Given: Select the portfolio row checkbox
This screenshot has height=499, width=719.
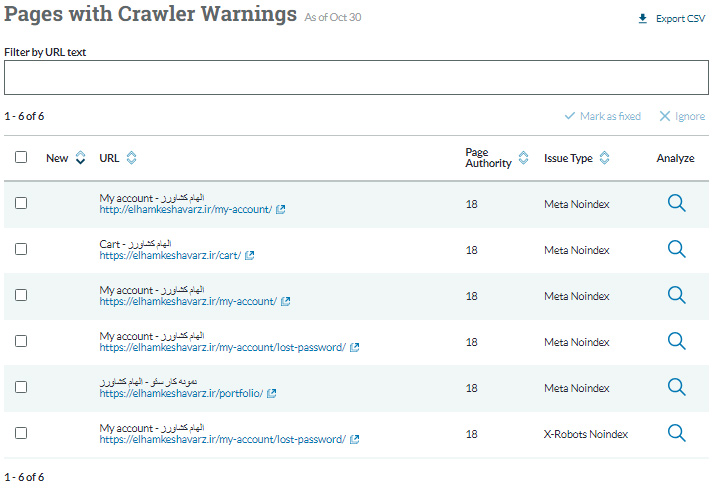Looking at the screenshot, I should click(21, 387).
